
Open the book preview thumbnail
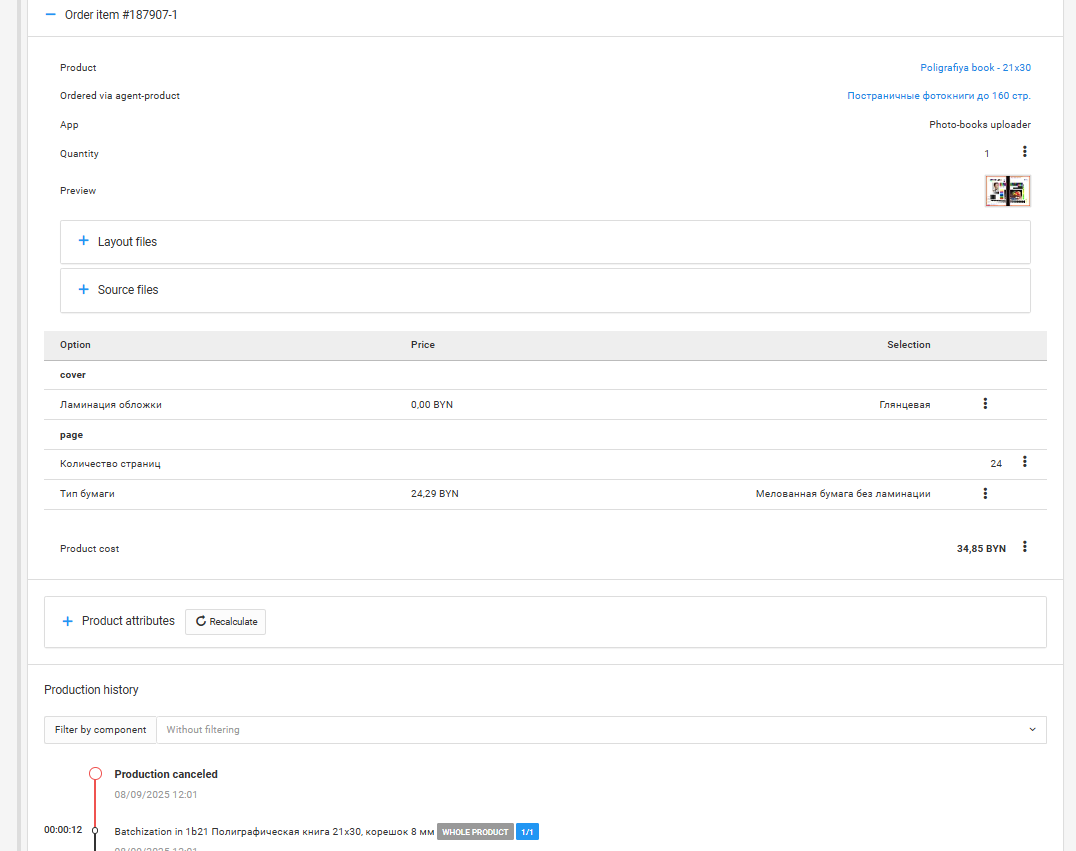click(1007, 191)
